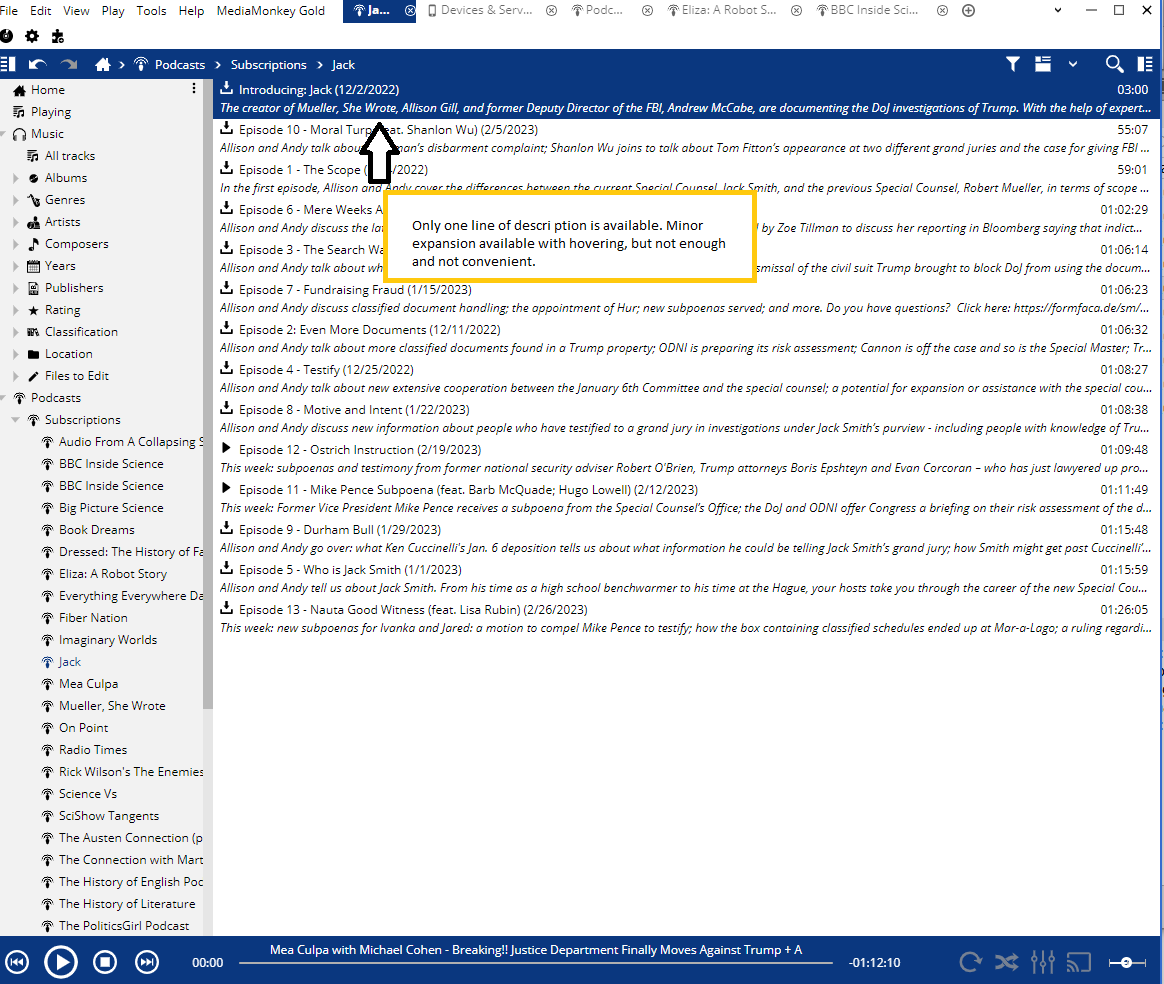Image resolution: width=1164 pixels, height=984 pixels.
Task: Expand the Years tree node
Action: click(16, 266)
